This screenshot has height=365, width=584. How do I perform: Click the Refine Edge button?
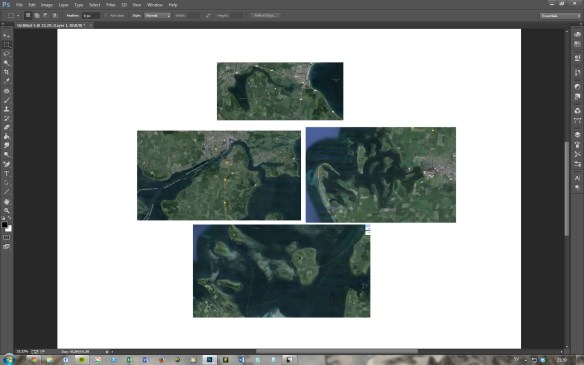point(265,16)
